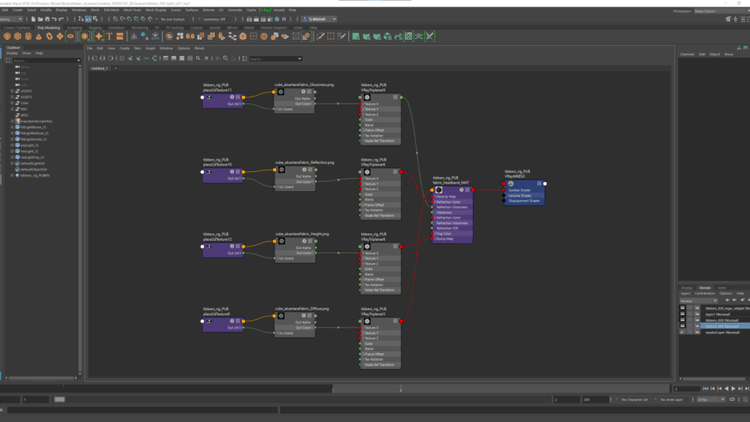Click the play forwards button

(x=733, y=389)
